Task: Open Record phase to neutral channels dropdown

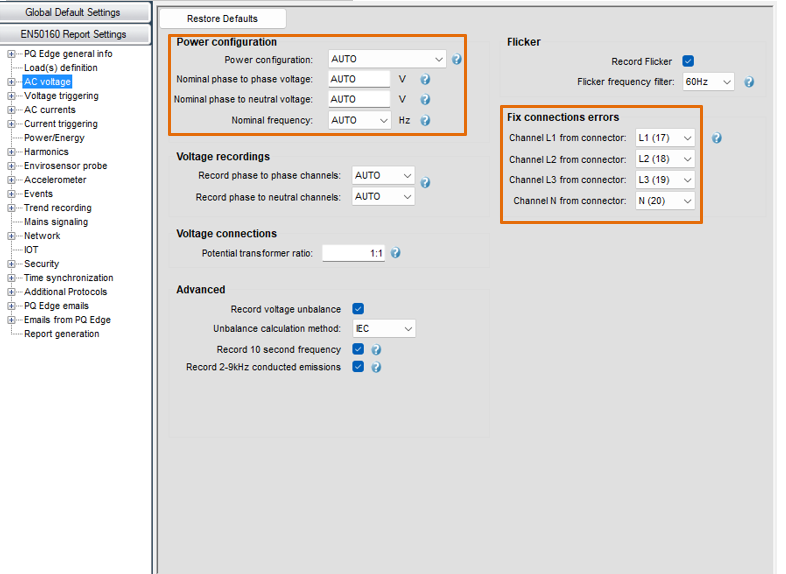Action: [383, 197]
